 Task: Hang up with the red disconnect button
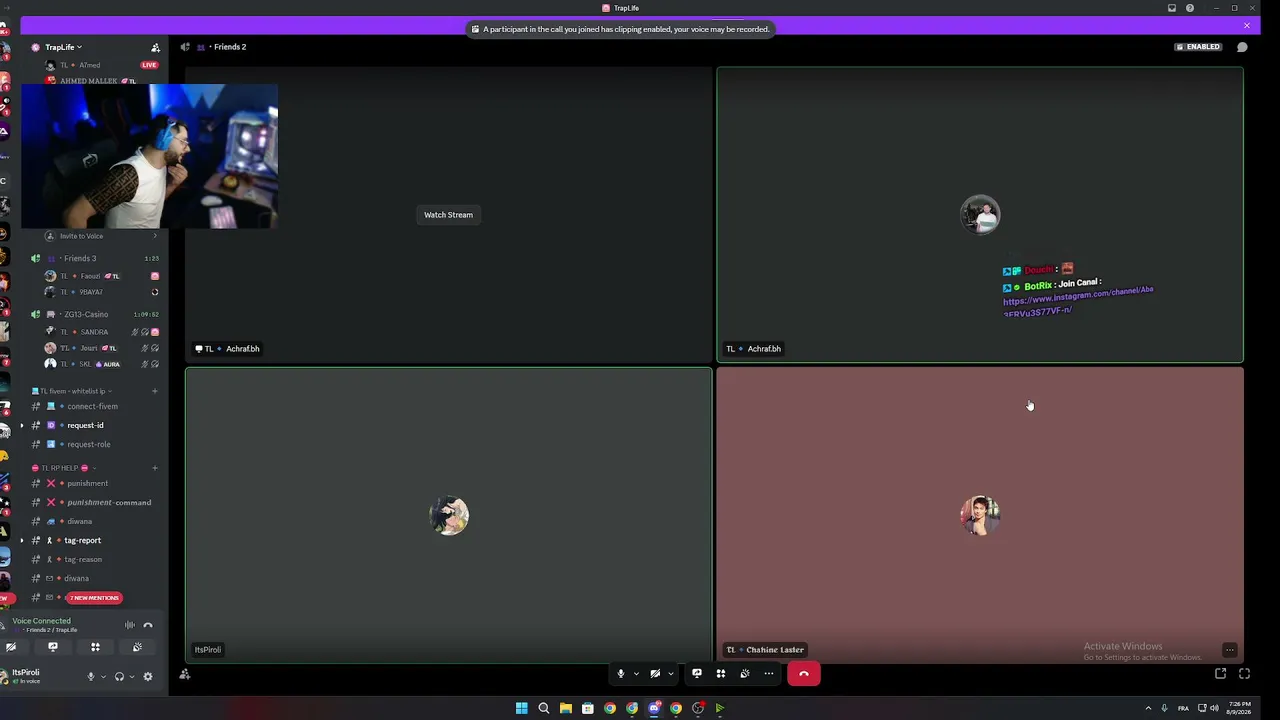pyautogui.click(x=804, y=674)
